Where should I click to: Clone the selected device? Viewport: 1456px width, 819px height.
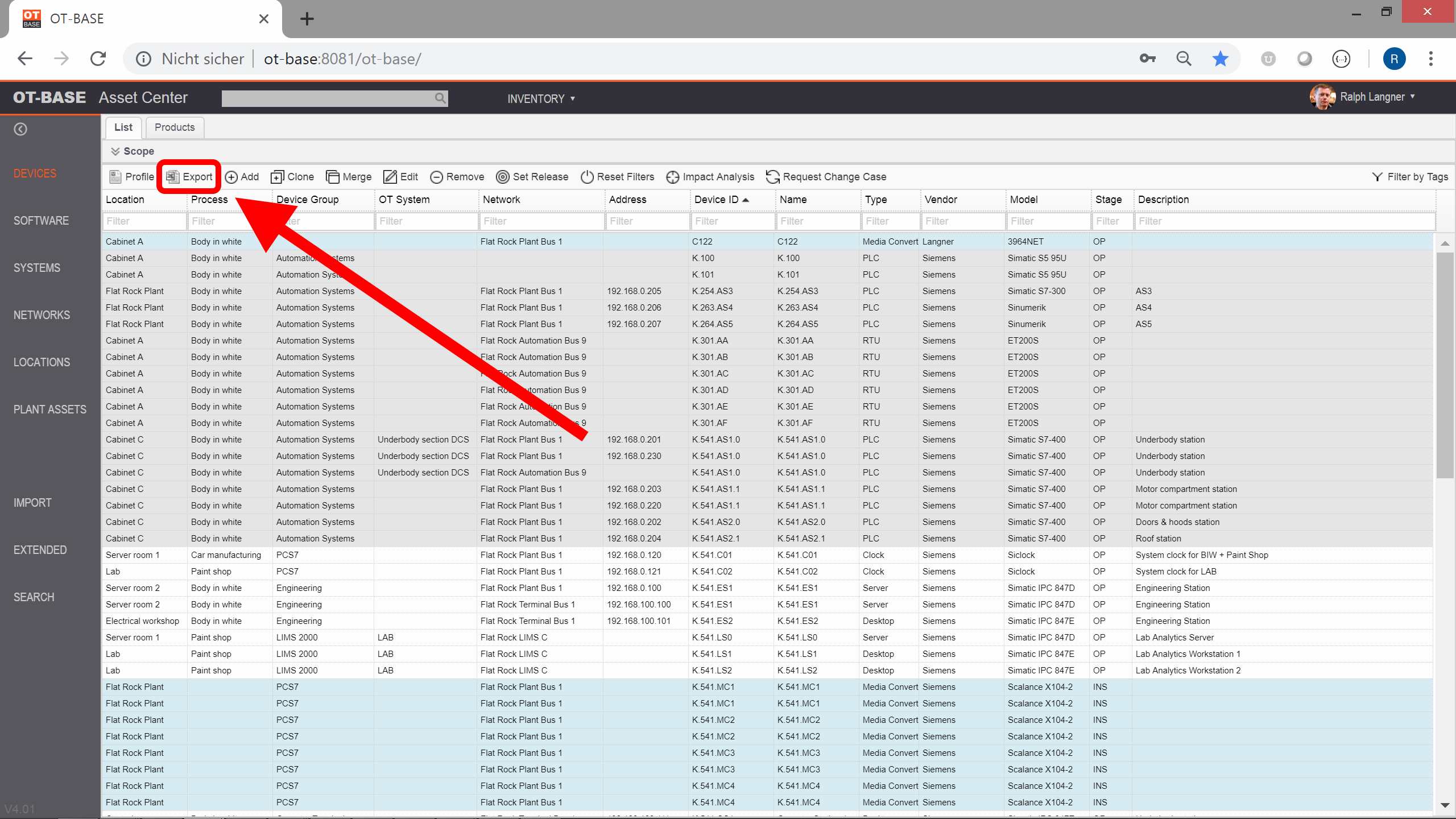292,177
